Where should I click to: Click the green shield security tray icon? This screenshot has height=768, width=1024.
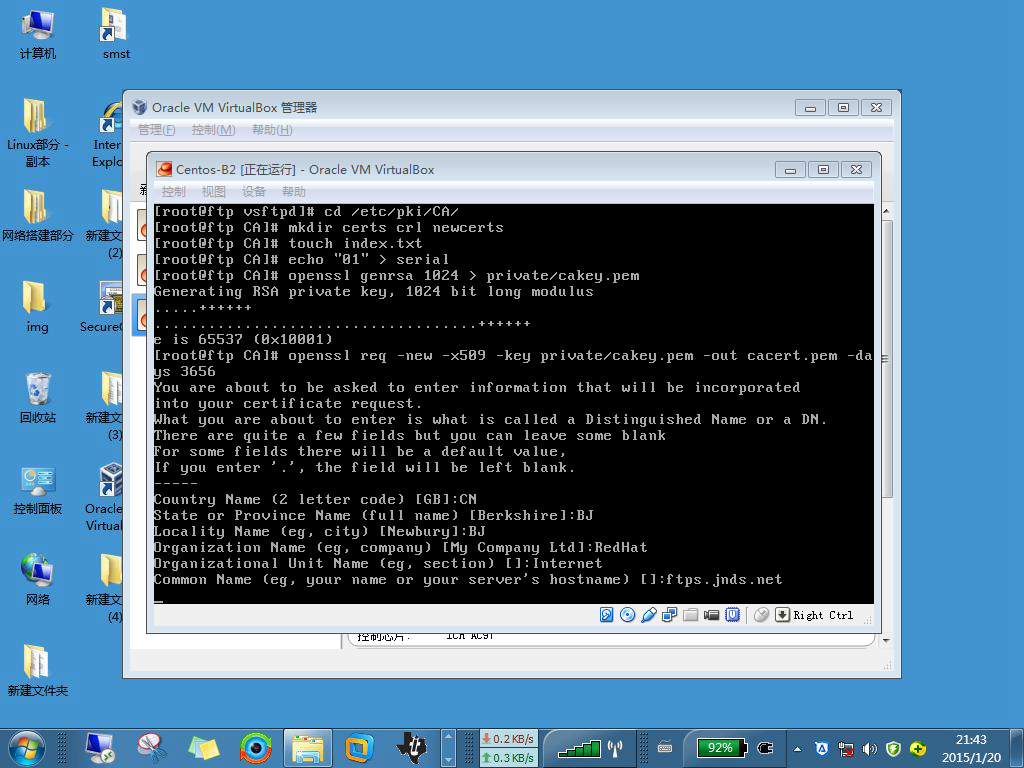coord(893,749)
